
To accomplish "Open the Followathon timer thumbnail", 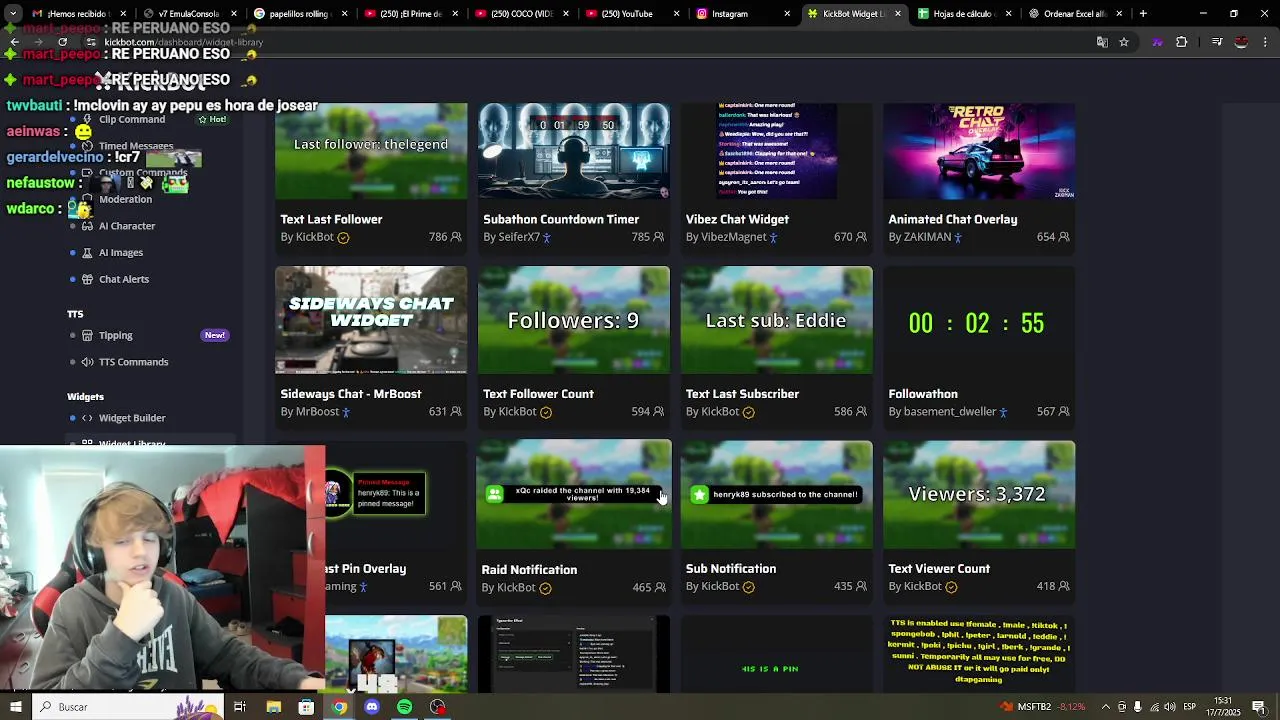I will [x=979, y=321].
